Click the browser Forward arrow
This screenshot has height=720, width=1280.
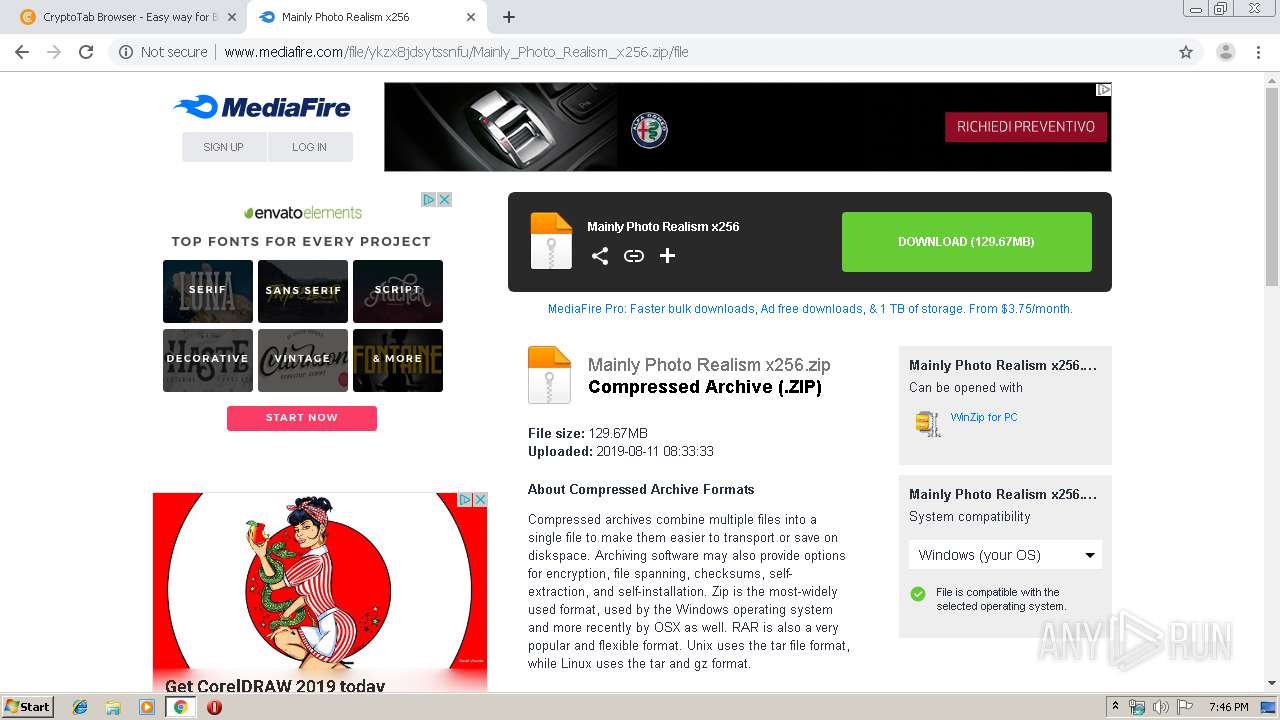coord(54,52)
